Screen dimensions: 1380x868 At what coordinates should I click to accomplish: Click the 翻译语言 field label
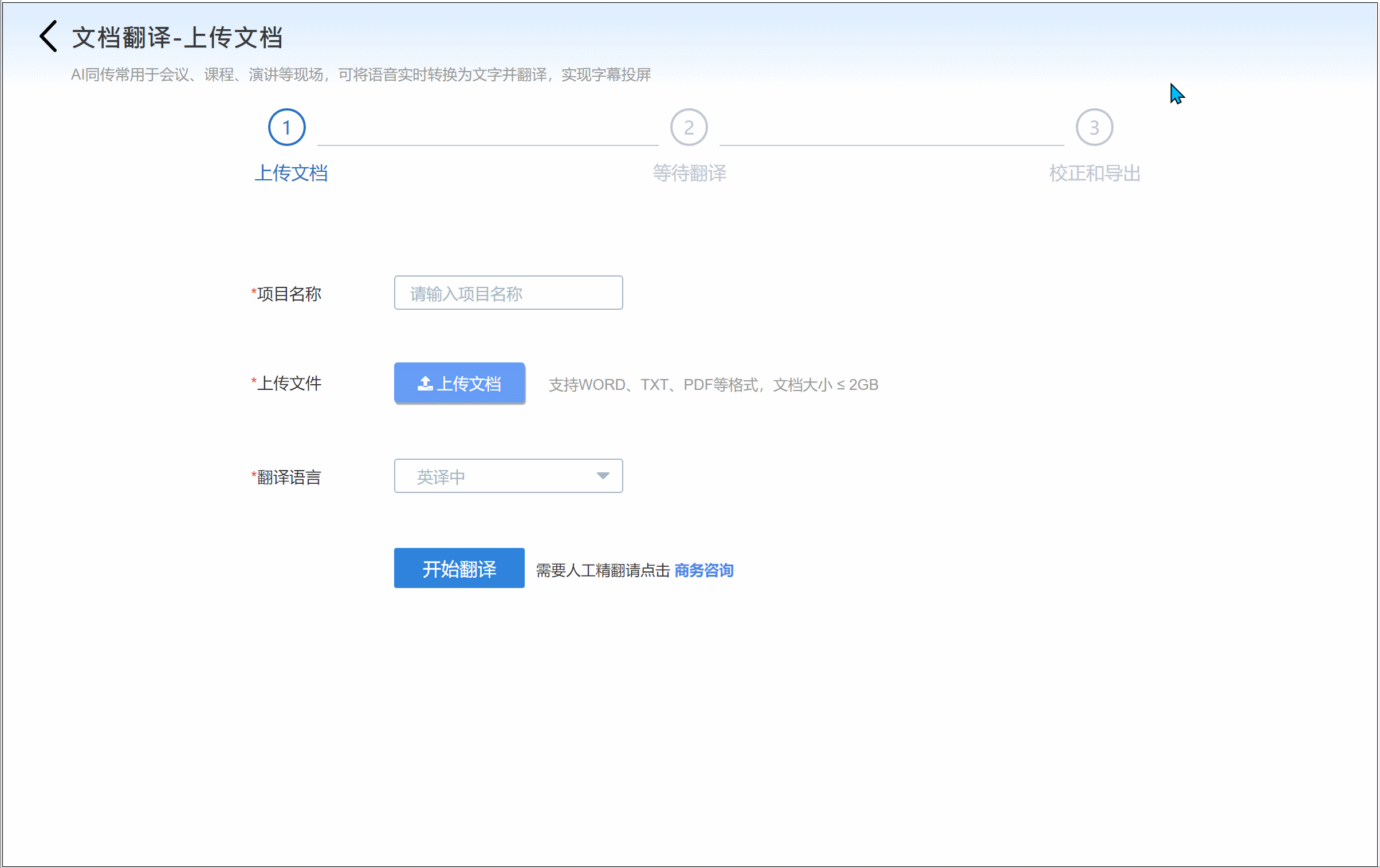click(286, 478)
